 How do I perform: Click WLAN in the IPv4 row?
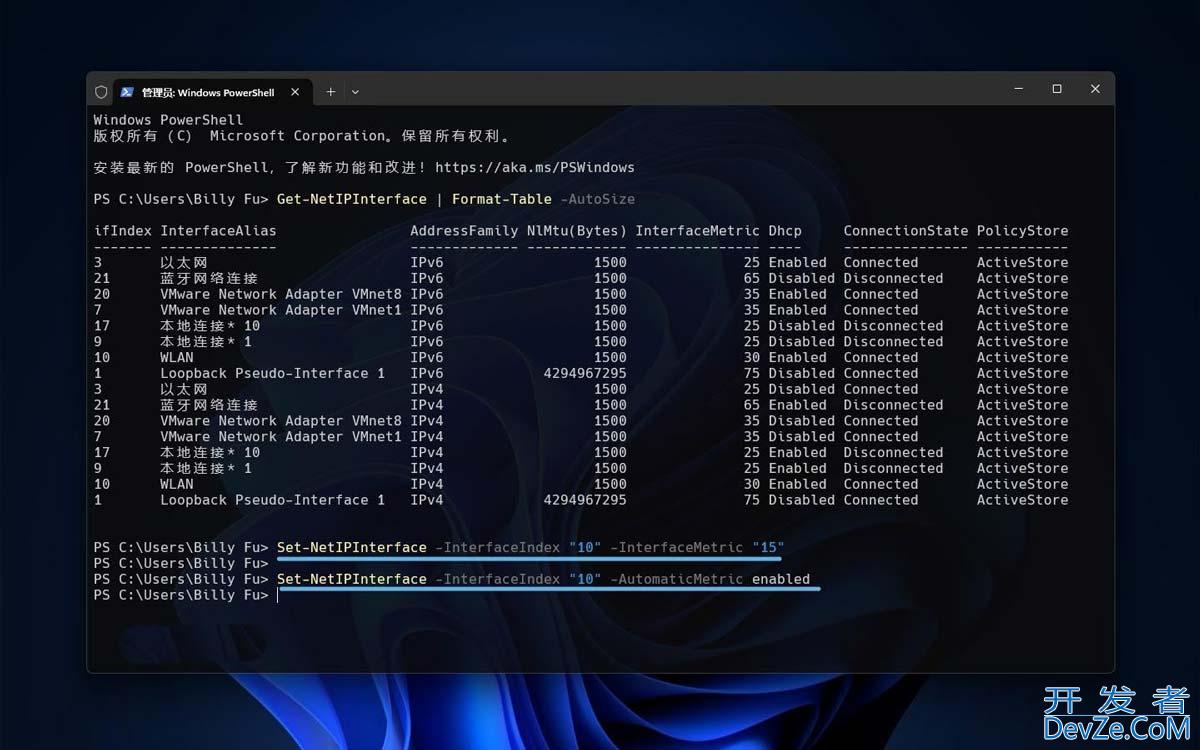coord(177,484)
